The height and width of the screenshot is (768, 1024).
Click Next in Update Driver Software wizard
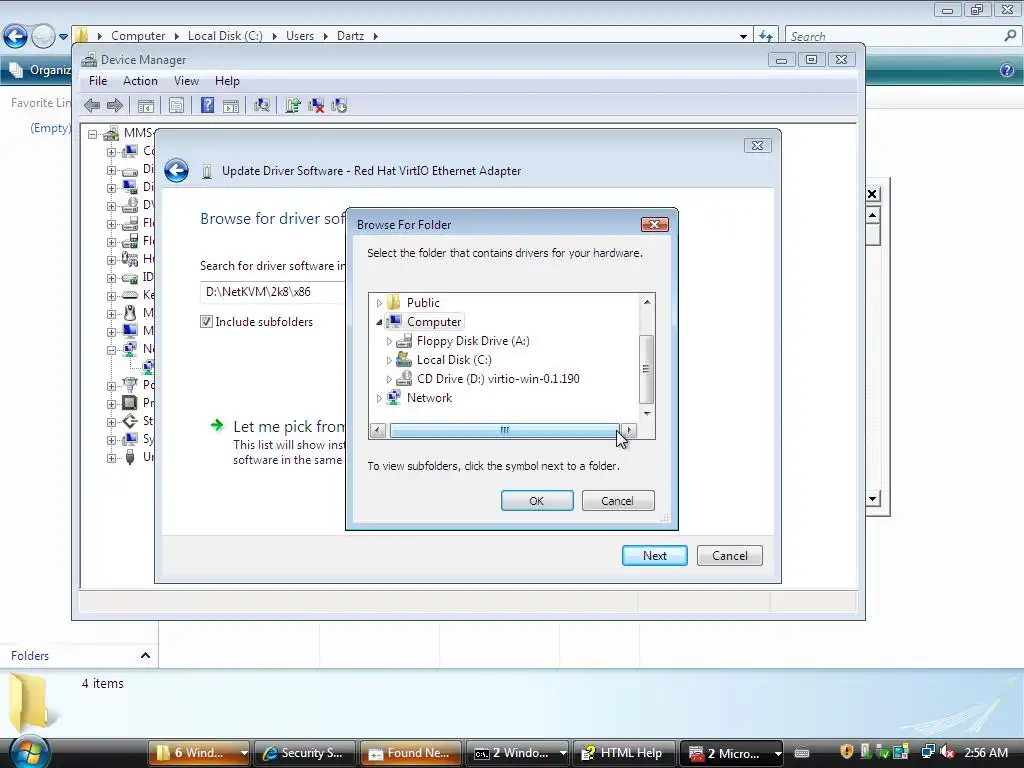pos(654,556)
